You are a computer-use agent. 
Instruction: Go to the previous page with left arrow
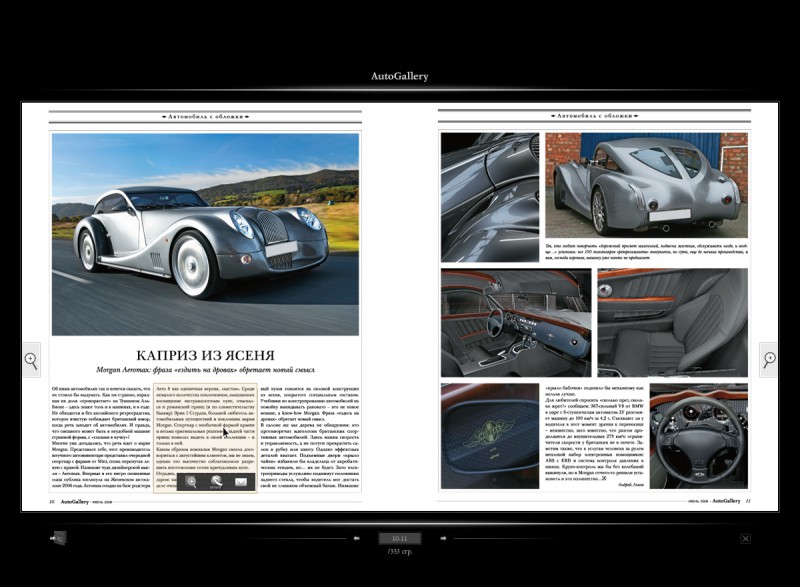357,538
